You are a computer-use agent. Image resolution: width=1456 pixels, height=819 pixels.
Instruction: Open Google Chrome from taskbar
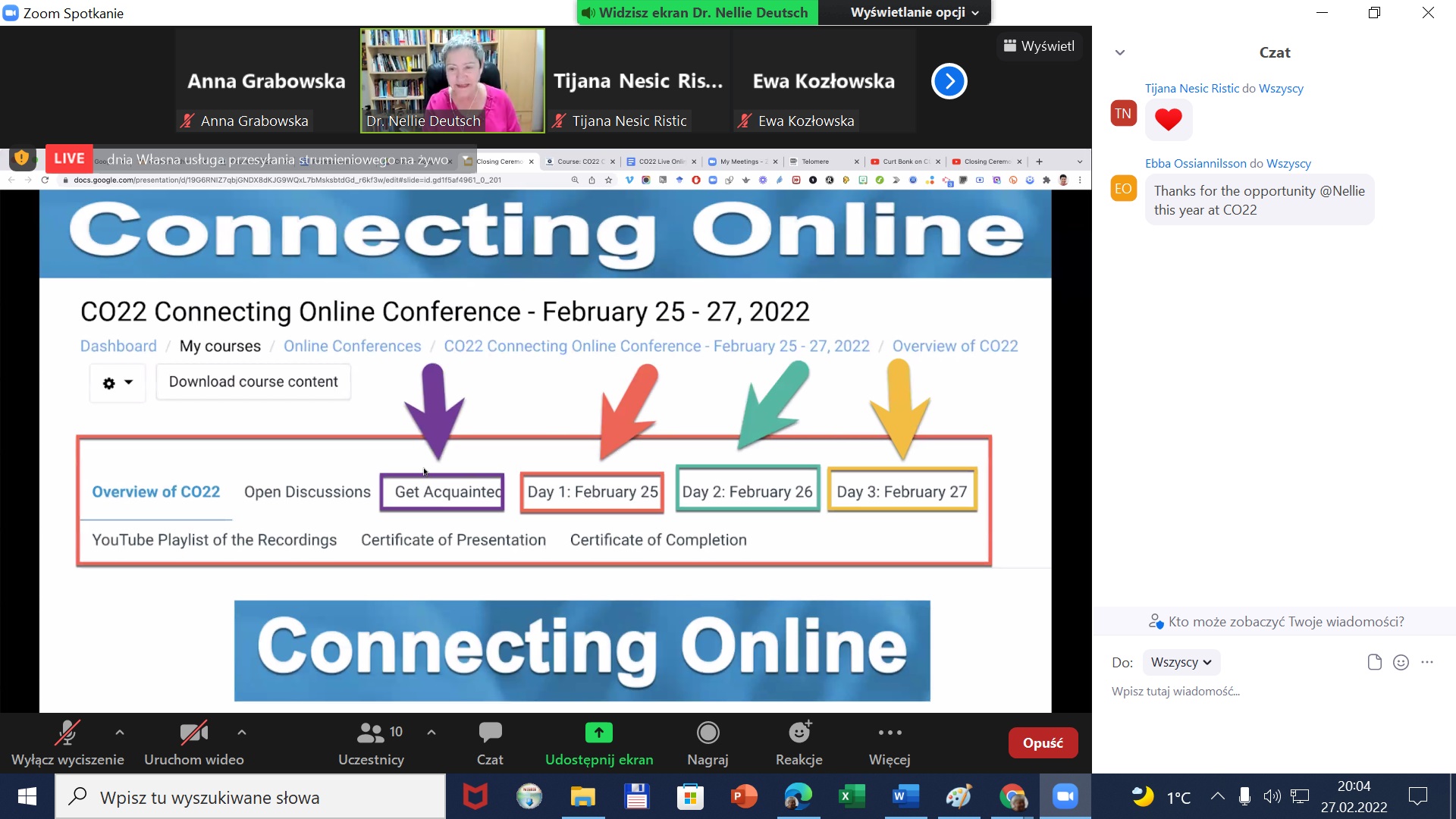(x=1013, y=797)
